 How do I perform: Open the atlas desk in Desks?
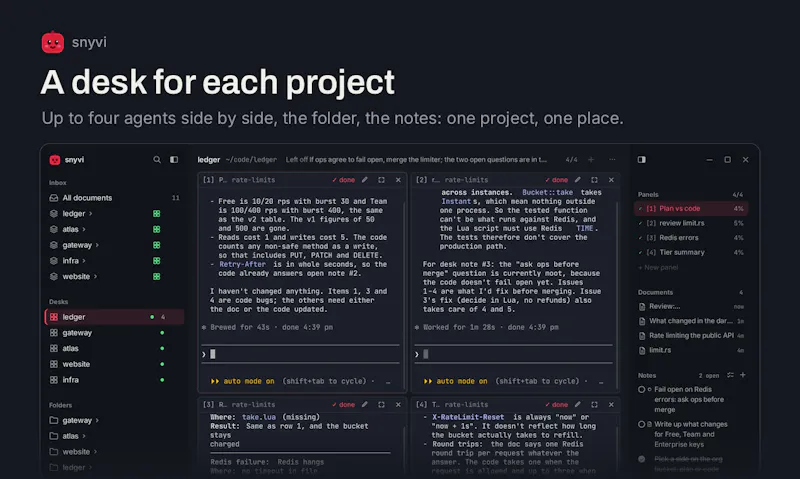[x=114, y=348]
